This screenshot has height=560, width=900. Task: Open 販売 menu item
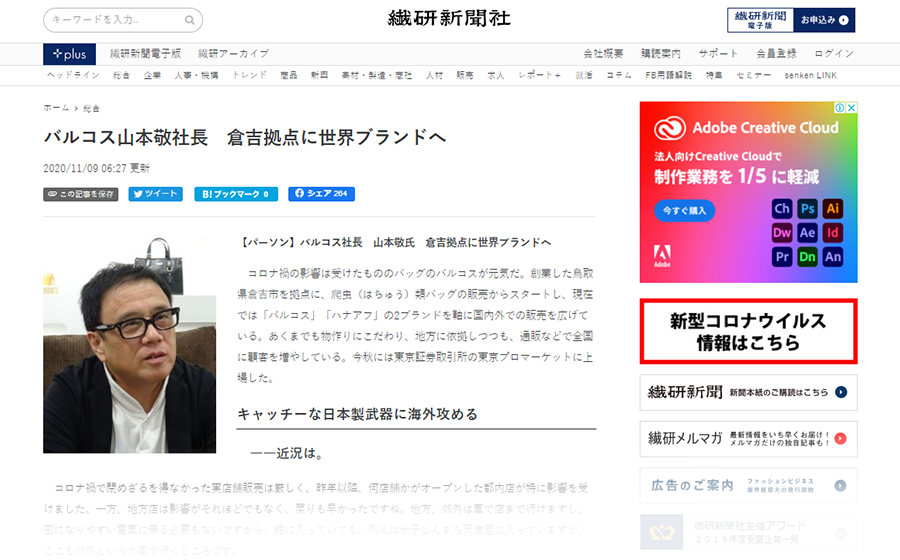click(x=465, y=75)
